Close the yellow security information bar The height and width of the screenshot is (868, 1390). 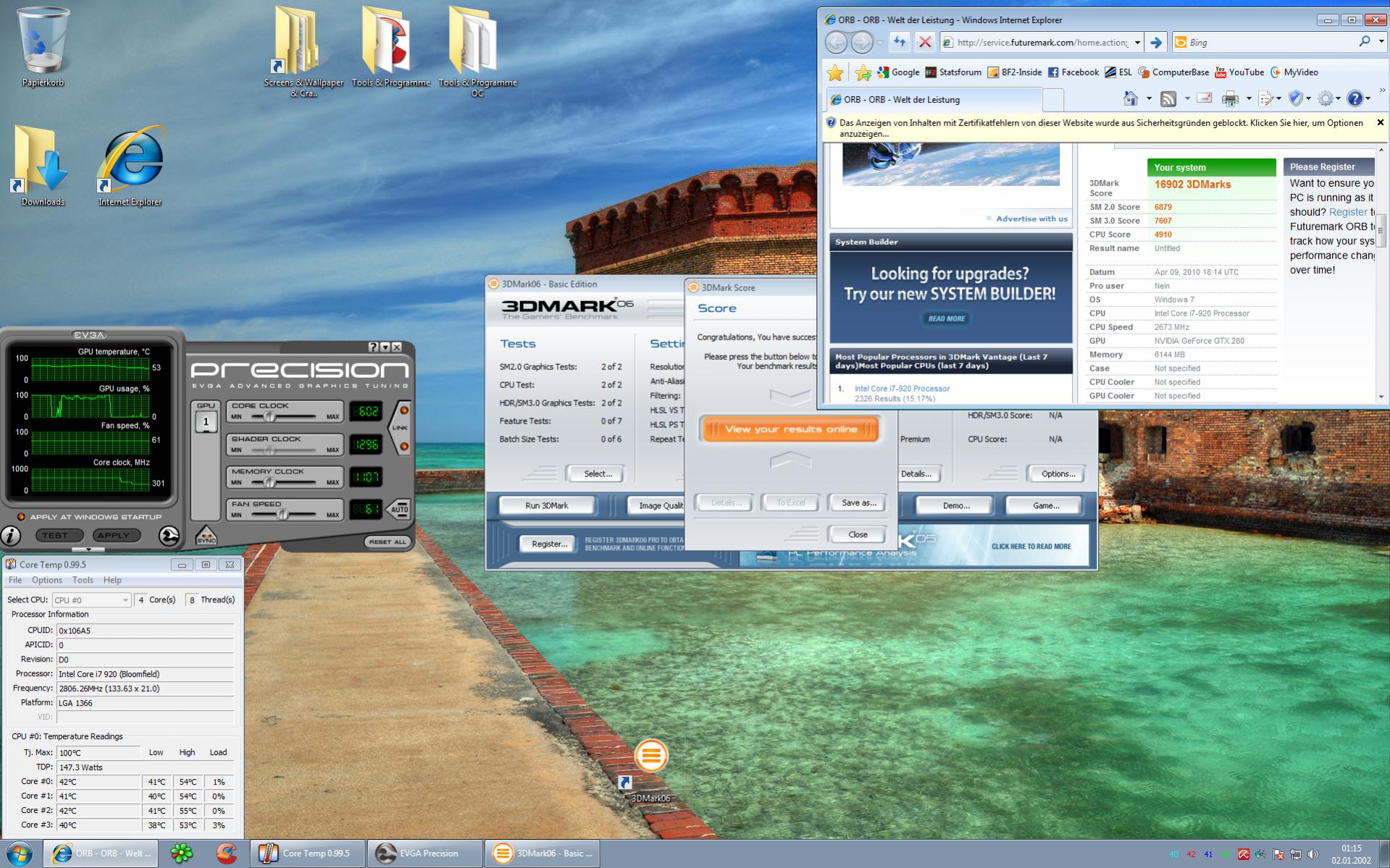pos(1380,122)
